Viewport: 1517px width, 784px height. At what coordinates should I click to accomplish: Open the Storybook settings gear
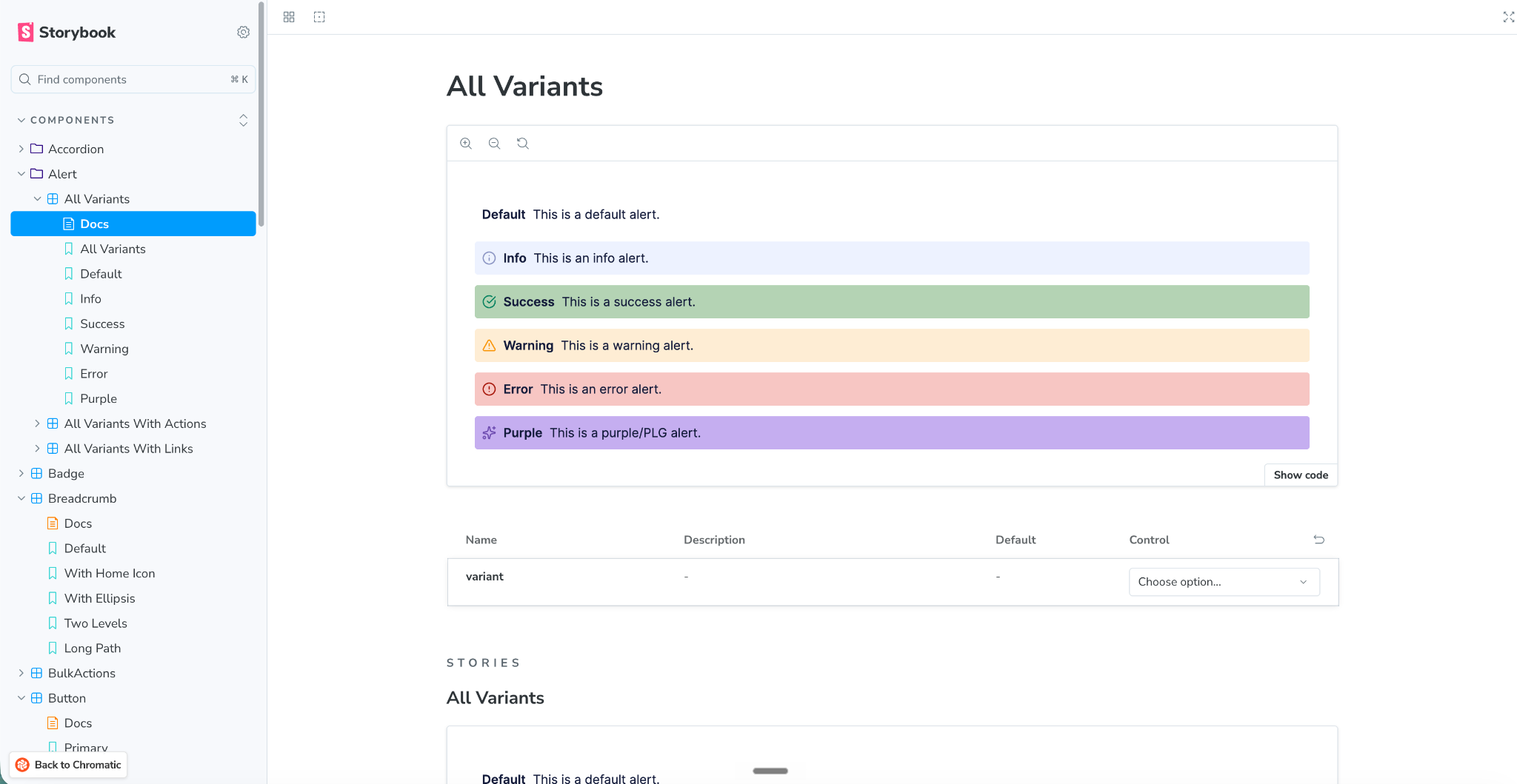pos(243,32)
